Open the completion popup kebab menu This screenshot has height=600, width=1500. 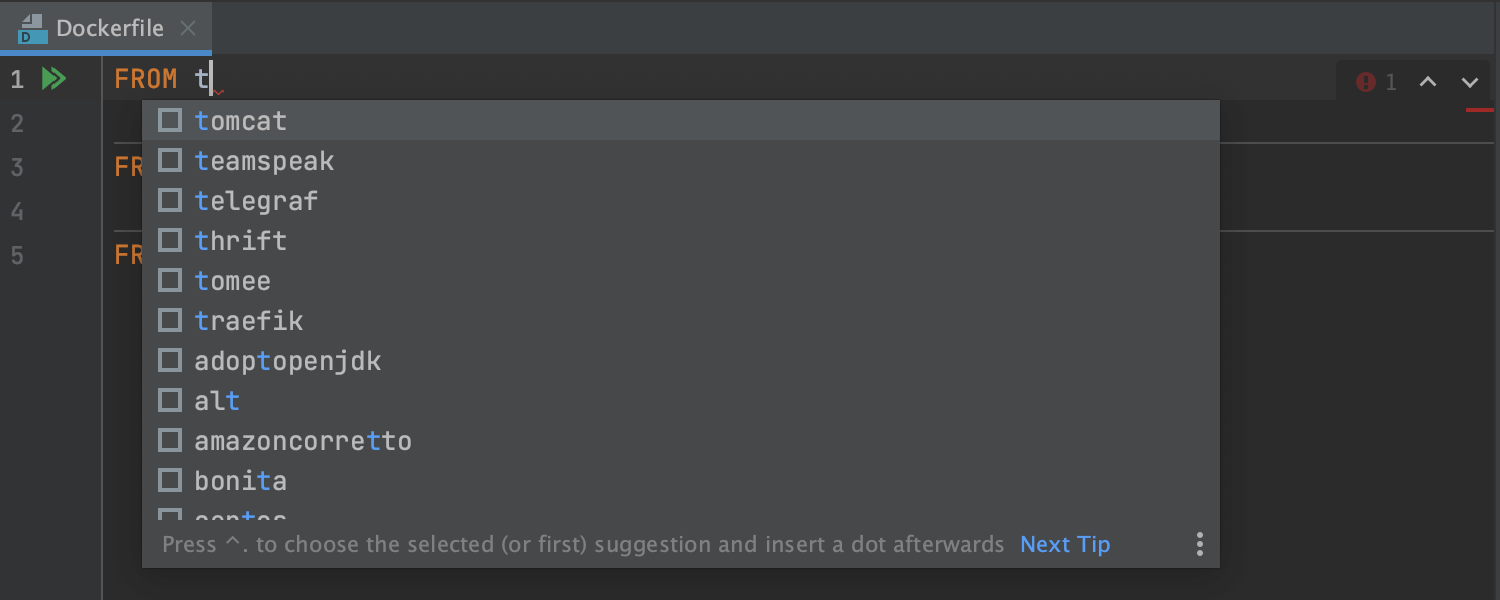[1199, 544]
